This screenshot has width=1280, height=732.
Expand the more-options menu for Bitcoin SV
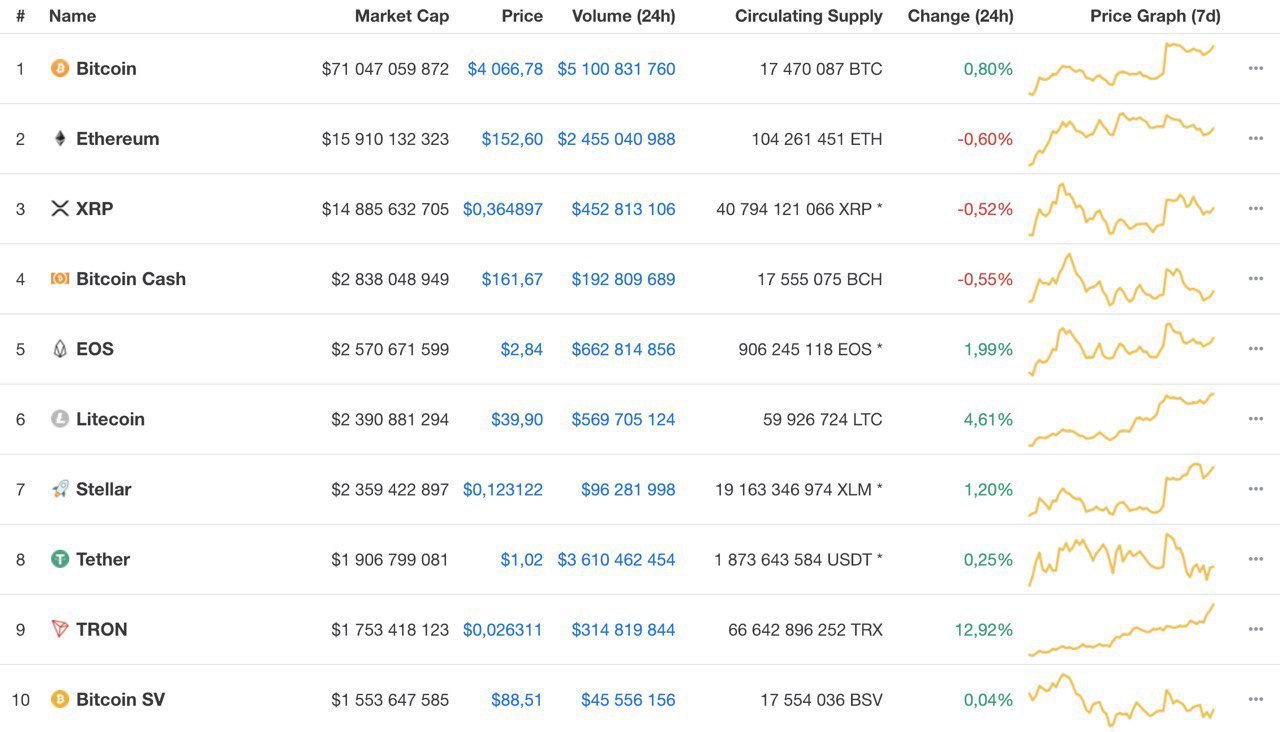point(1256,699)
